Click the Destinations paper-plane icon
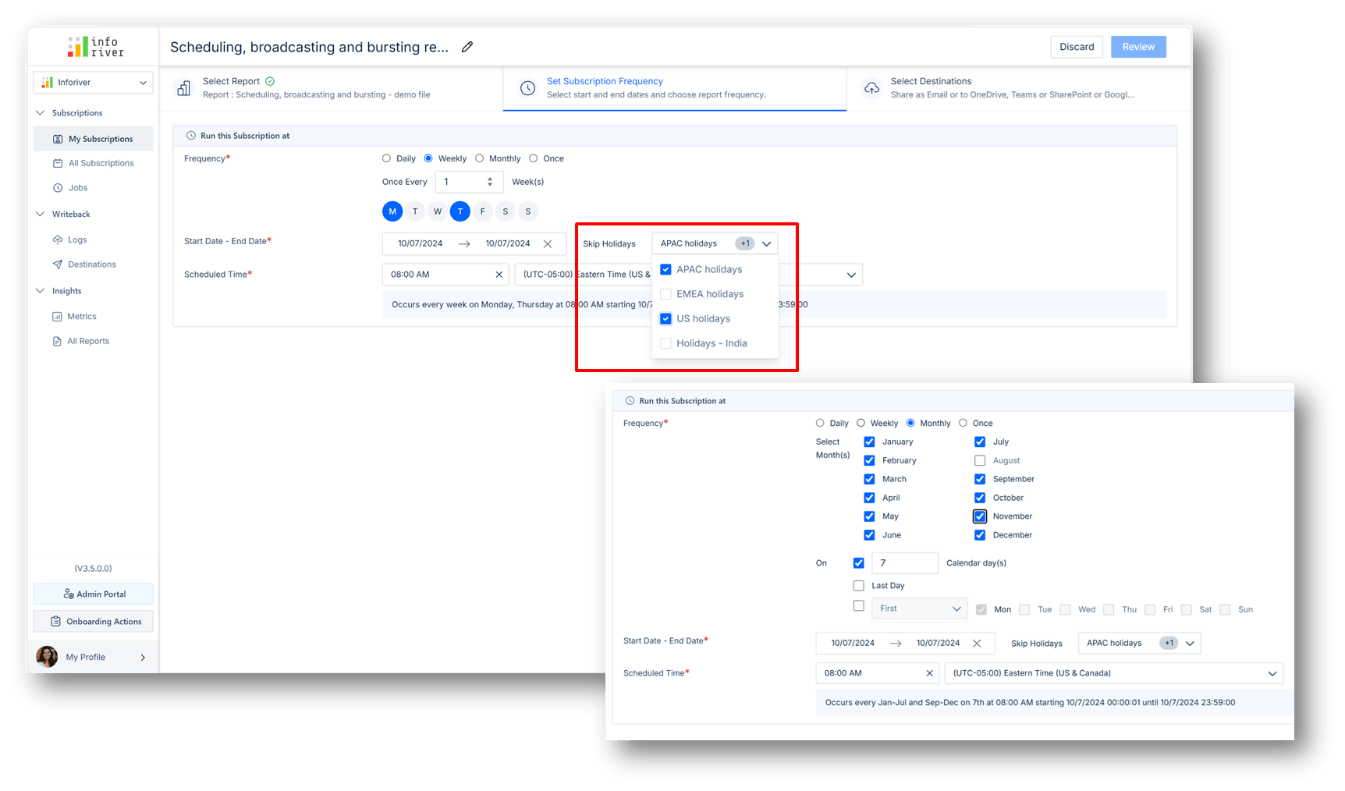 tap(57, 265)
